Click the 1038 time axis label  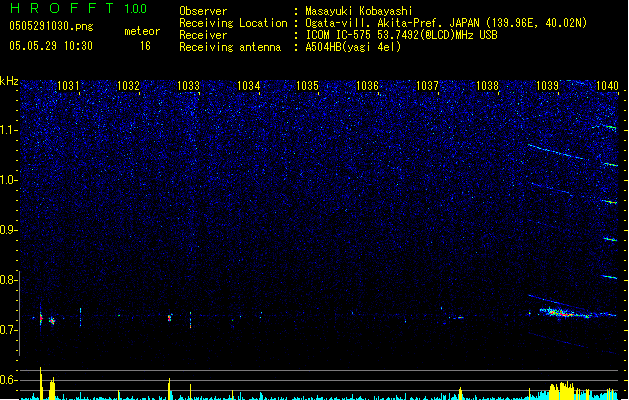click(487, 86)
